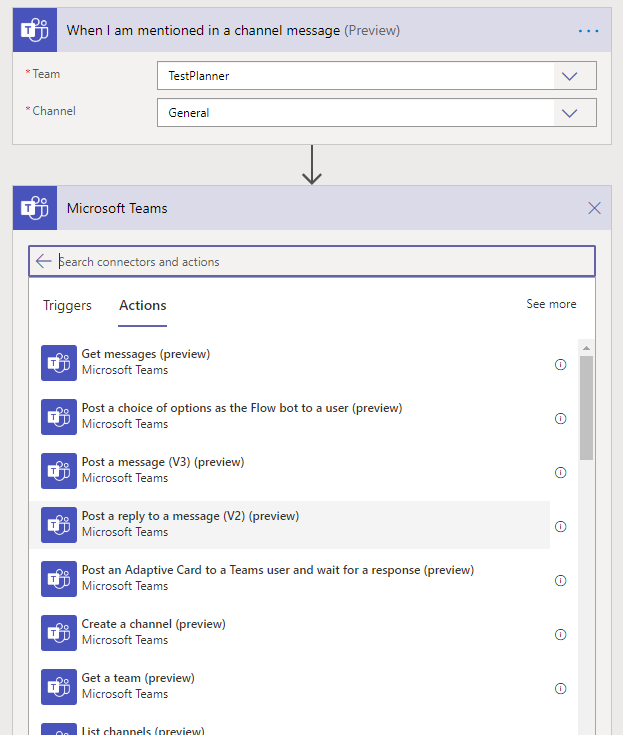Click the Teams icon beside Post a choice of options
The image size is (623, 735).
click(x=59, y=417)
